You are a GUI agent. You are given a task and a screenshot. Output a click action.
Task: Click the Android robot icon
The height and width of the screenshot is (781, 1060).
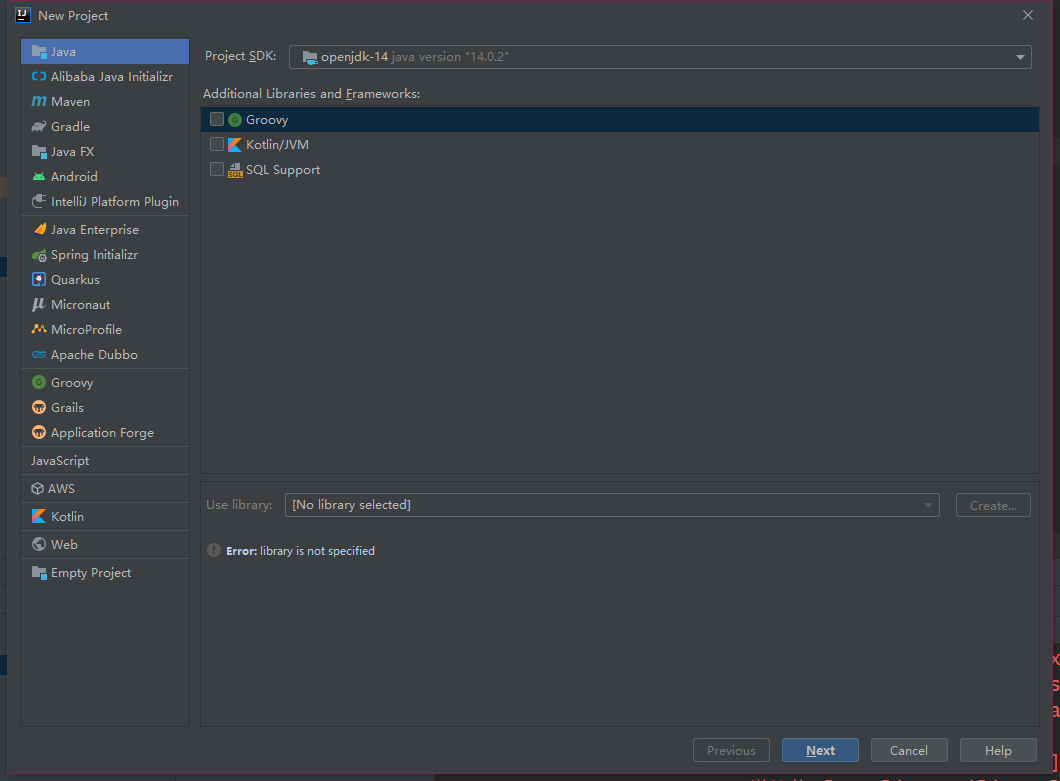point(39,176)
